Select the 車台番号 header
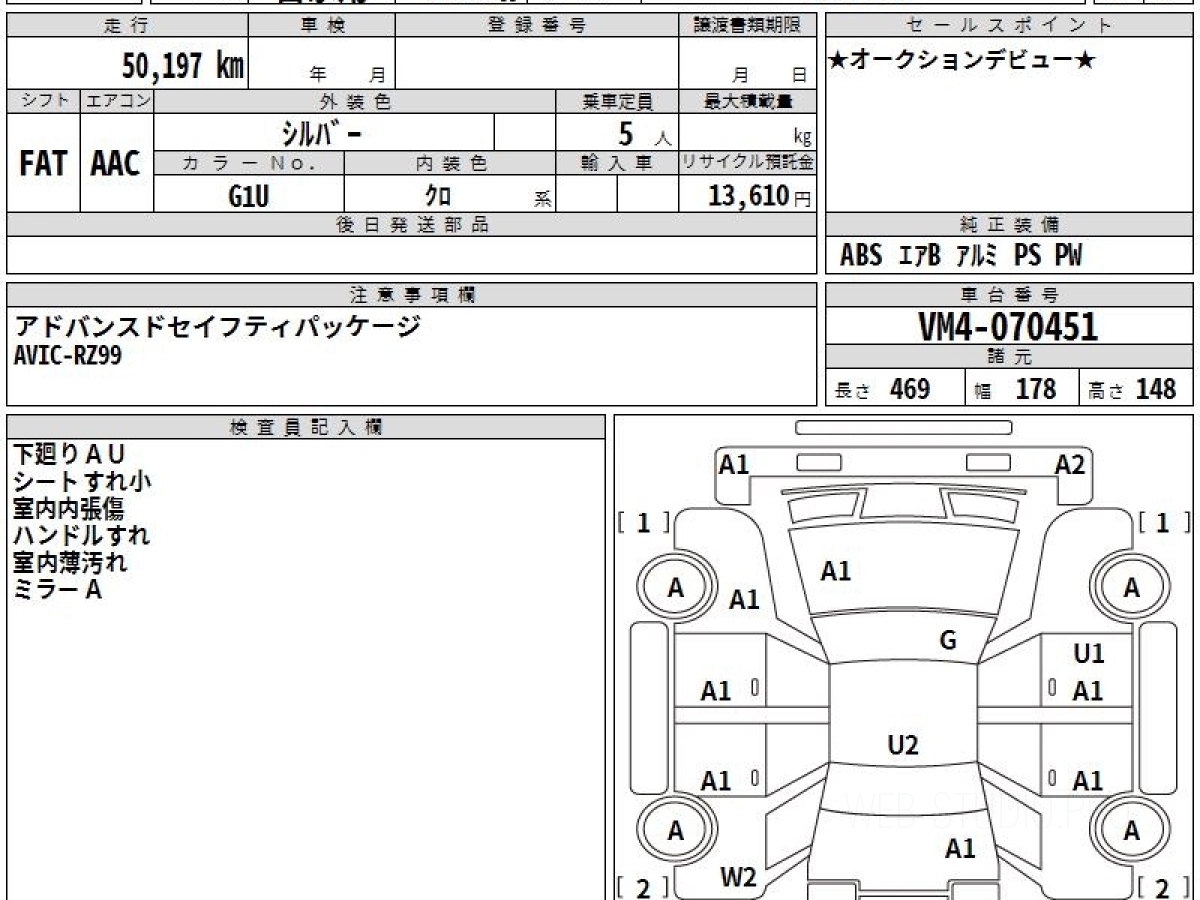Image resolution: width=1200 pixels, height=900 pixels. [x=1010, y=295]
